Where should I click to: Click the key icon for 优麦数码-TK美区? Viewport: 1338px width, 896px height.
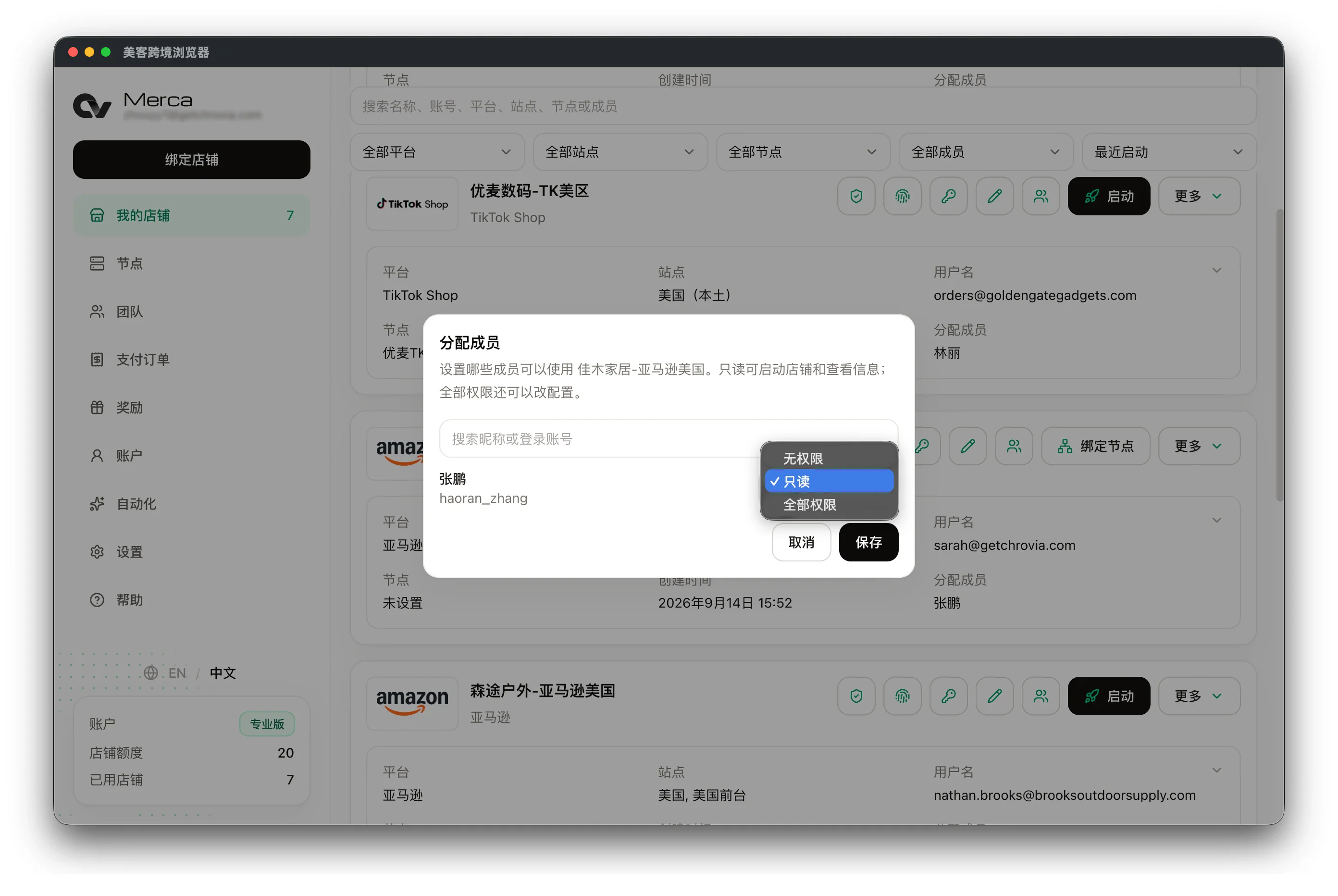pos(948,196)
